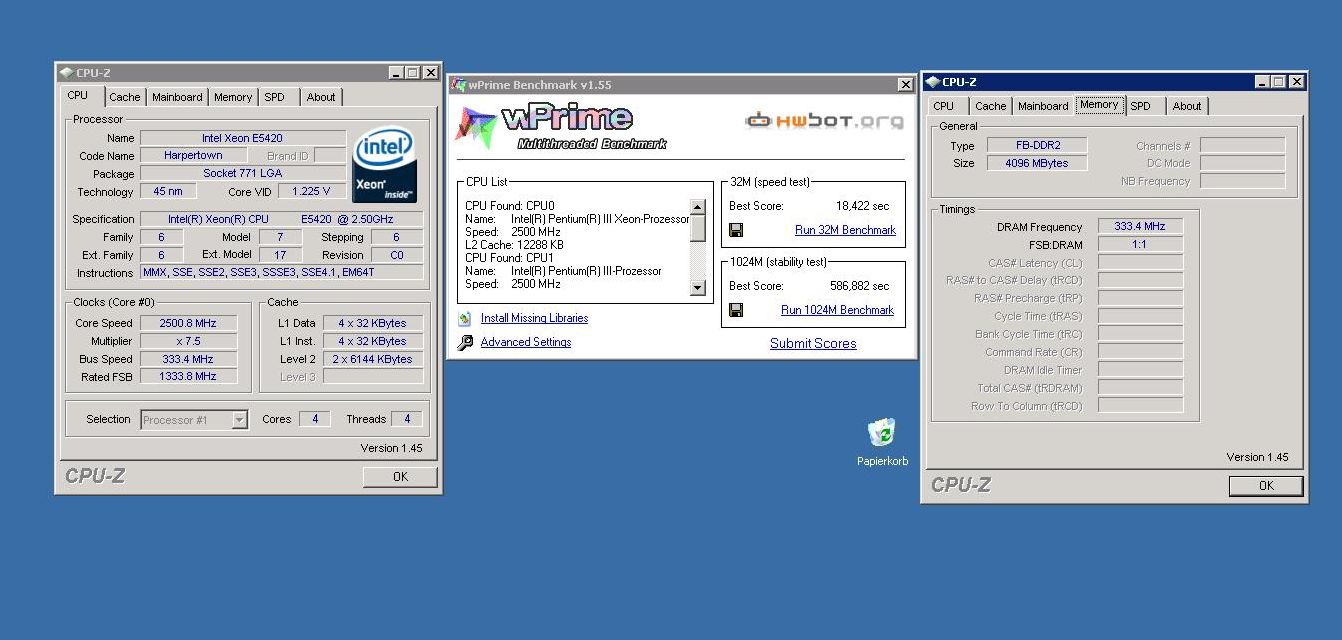Image resolution: width=1342 pixels, height=640 pixels.
Task: Click CPU List scrollbar down arrow
Action: [698, 288]
